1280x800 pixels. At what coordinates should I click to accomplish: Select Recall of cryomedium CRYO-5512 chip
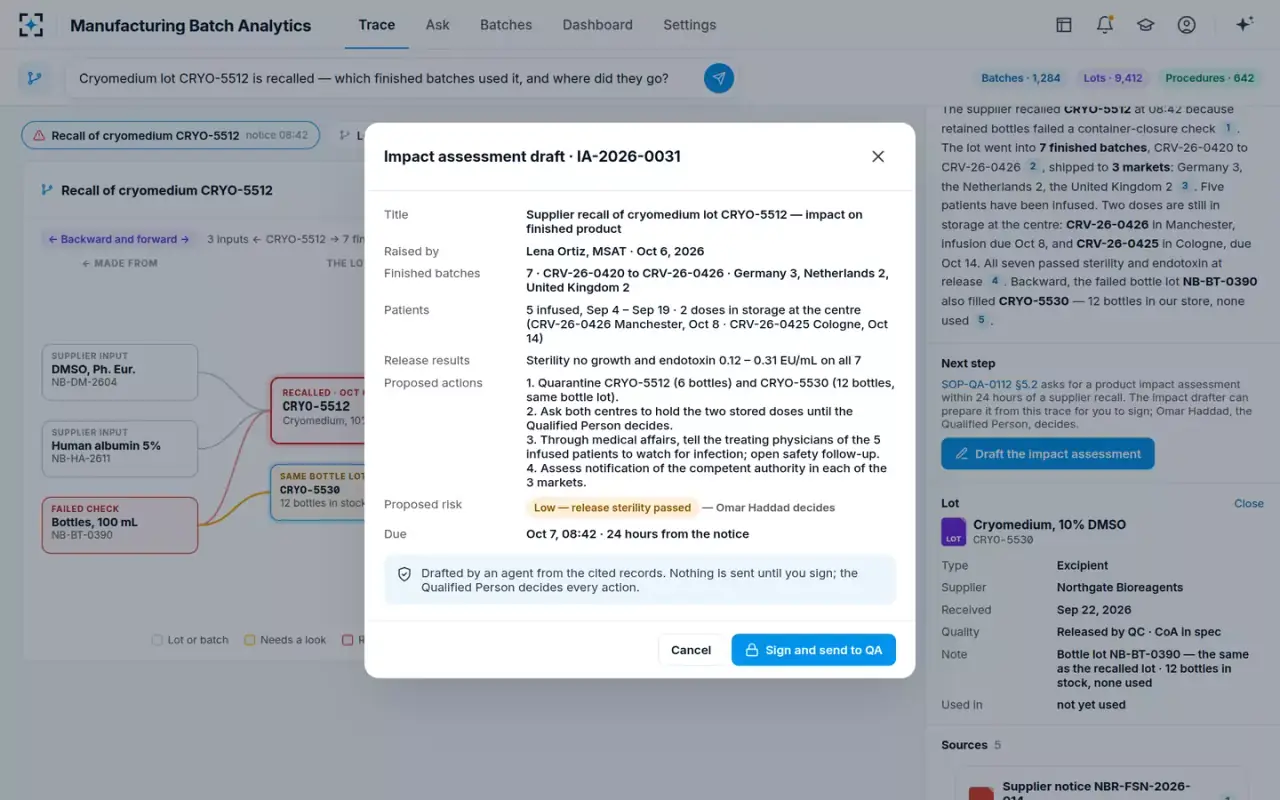[171, 135]
